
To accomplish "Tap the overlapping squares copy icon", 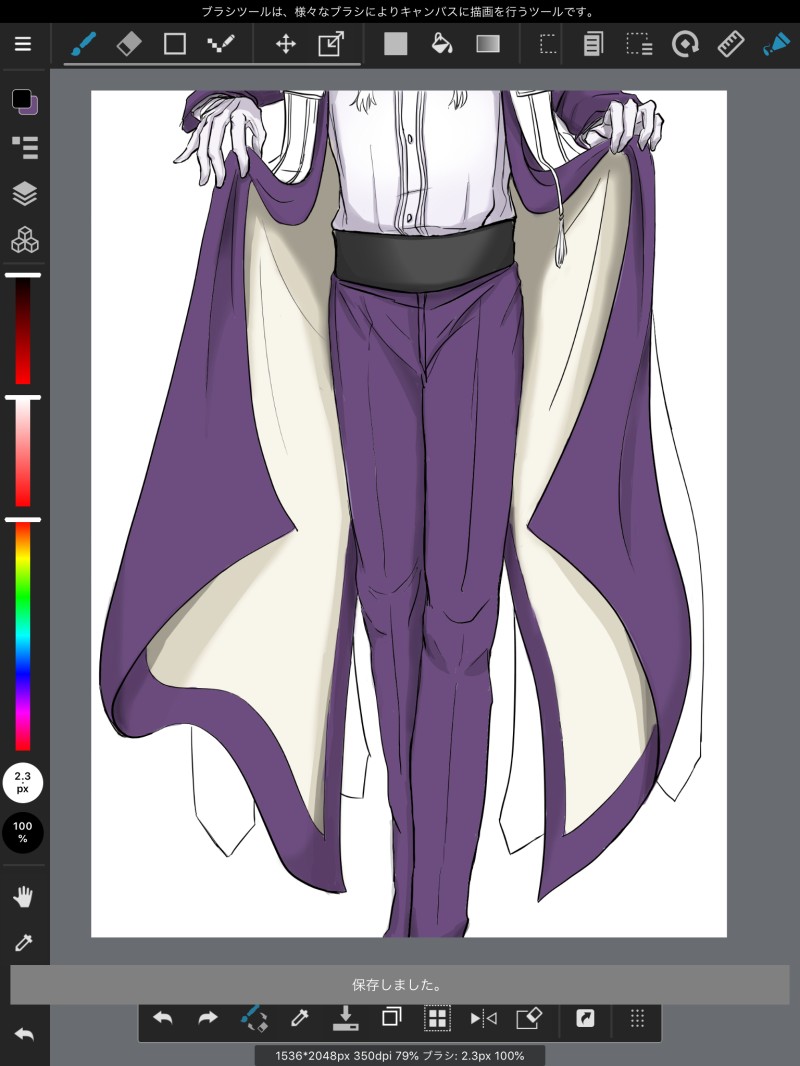I will pos(391,1017).
